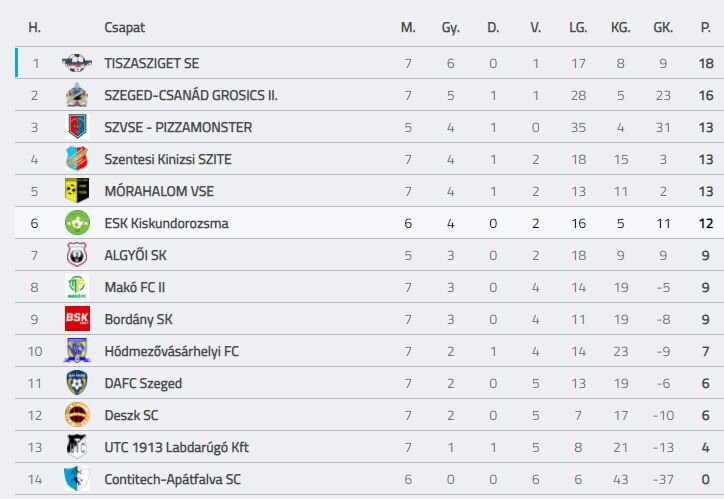Click the H. position column header
Viewport: 724px width, 499px height.
coord(35,28)
